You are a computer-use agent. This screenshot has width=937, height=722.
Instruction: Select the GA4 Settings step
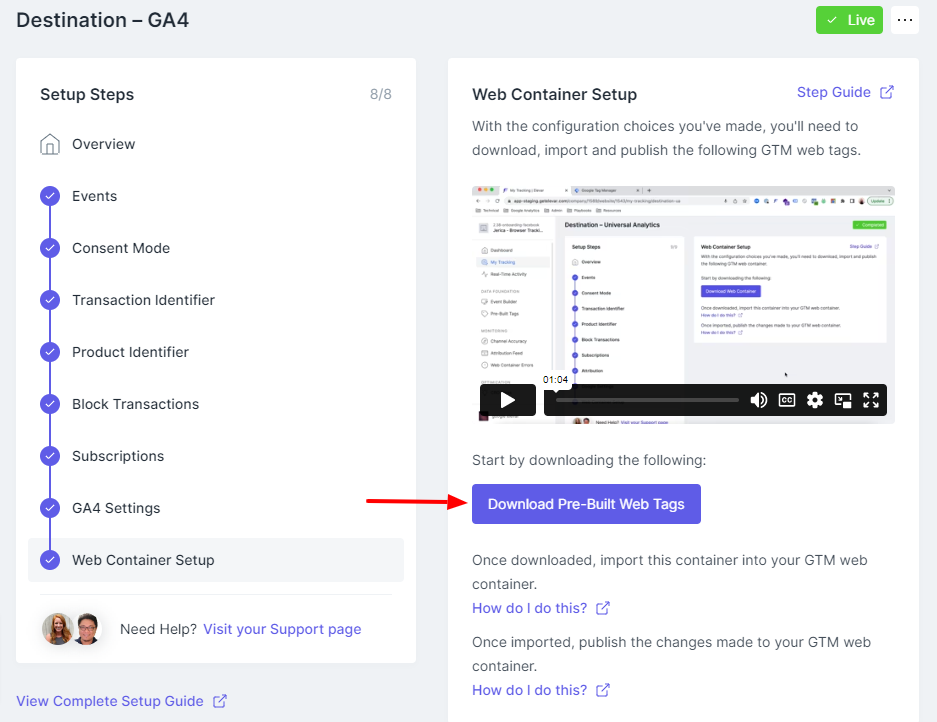(116, 508)
